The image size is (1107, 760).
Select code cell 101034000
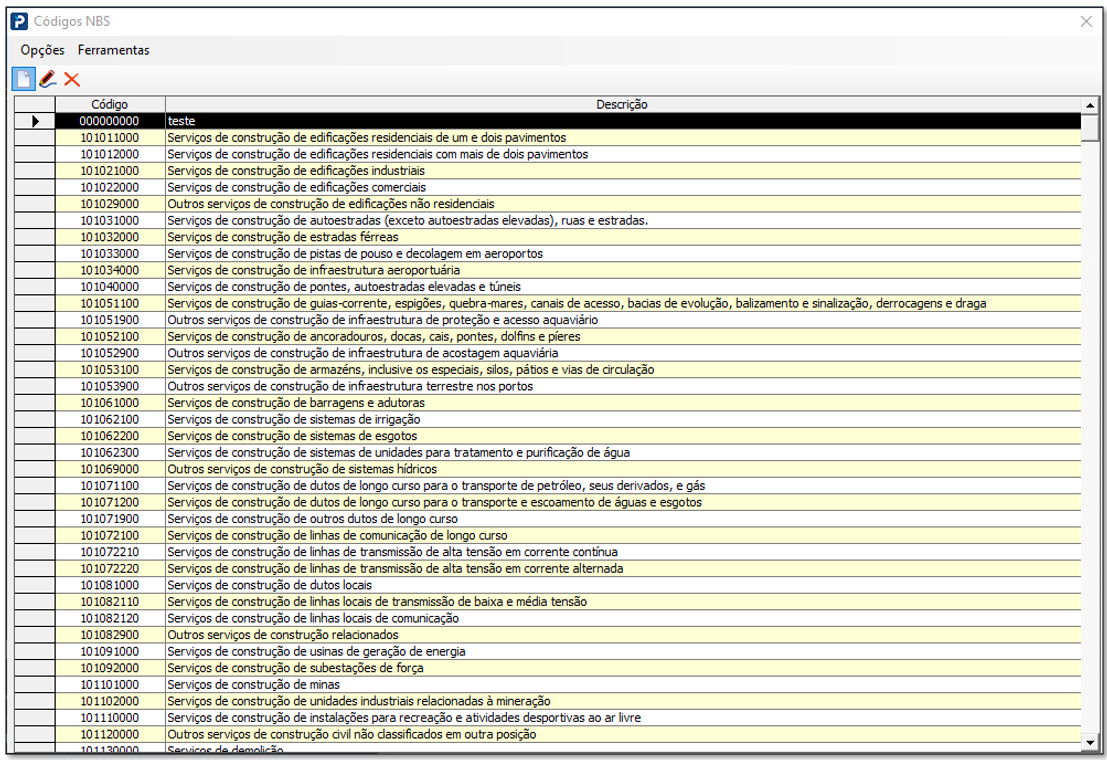click(110, 271)
